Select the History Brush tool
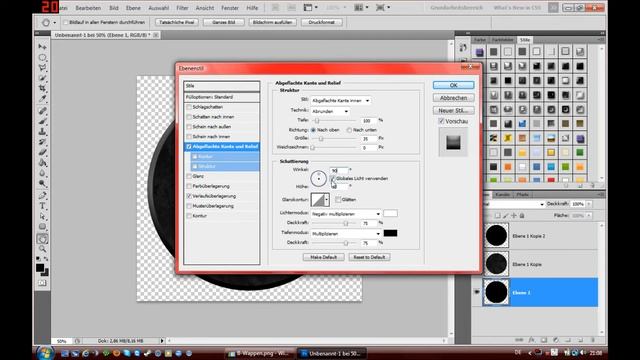Screen dimensions: 640x360 [42, 142]
